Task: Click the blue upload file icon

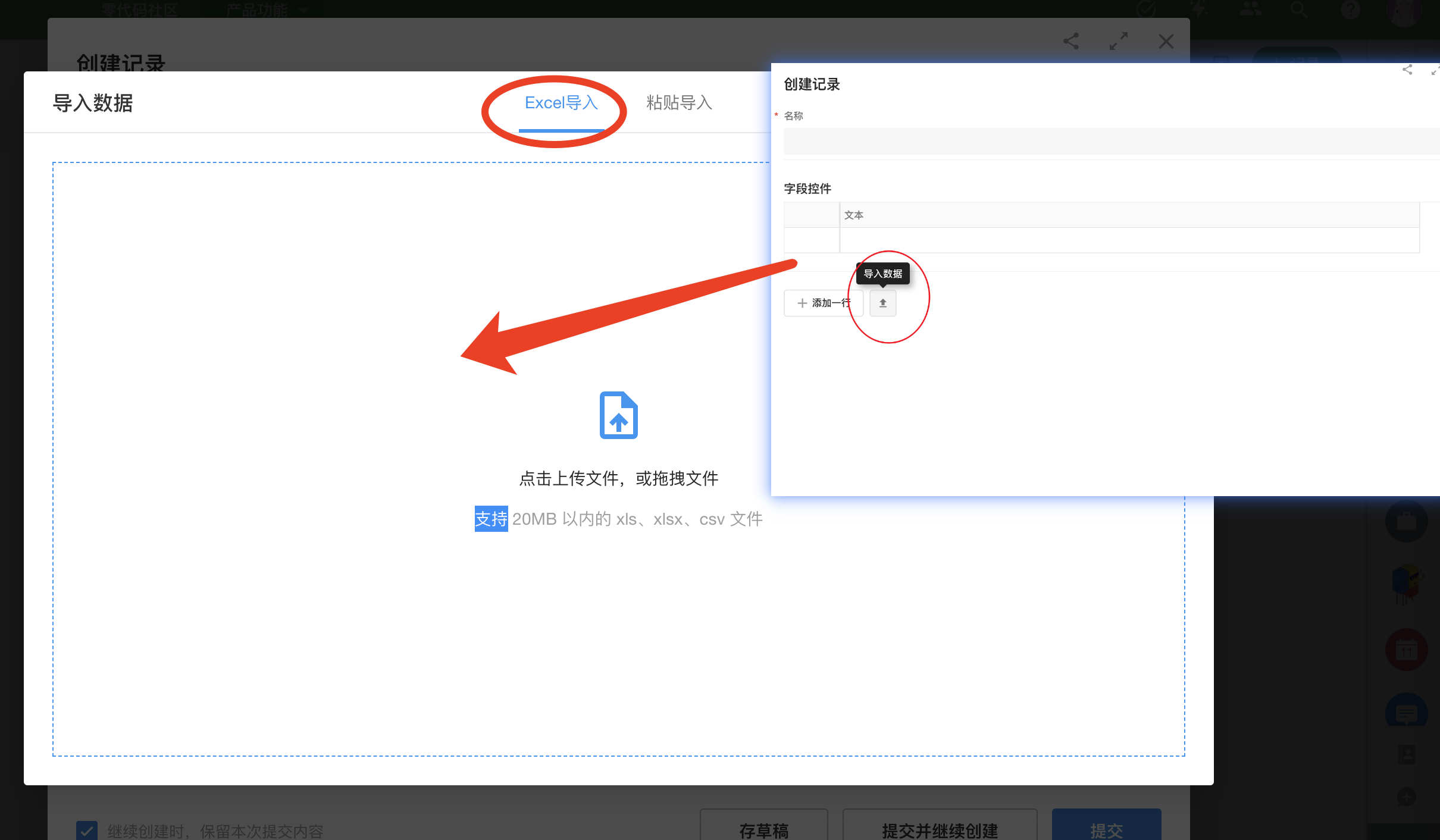Action: [618, 415]
